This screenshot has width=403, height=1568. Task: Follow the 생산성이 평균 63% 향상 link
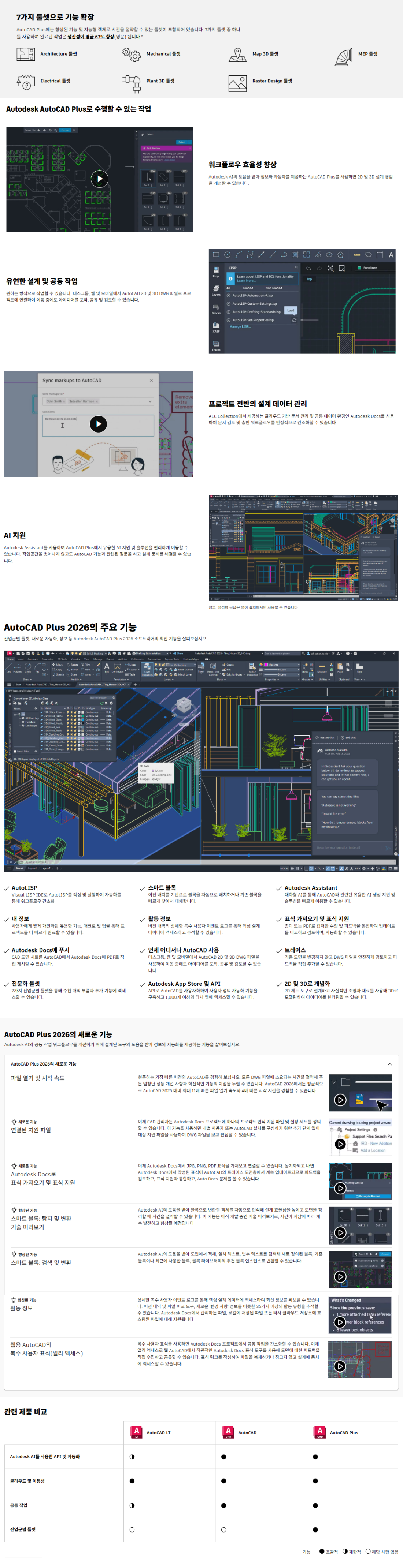(x=90, y=37)
